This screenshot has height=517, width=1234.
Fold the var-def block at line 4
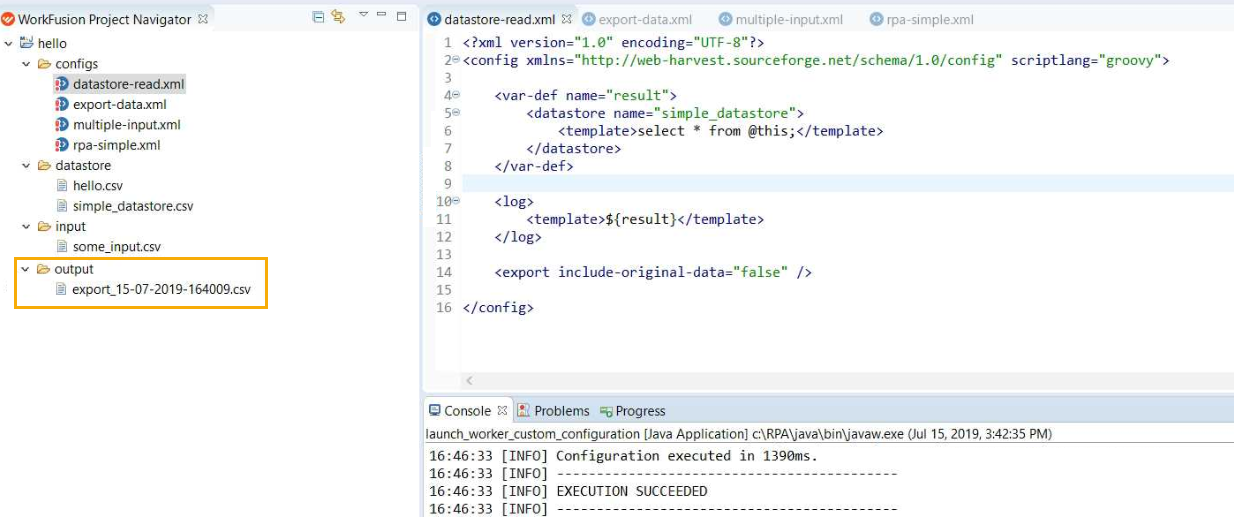456,95
